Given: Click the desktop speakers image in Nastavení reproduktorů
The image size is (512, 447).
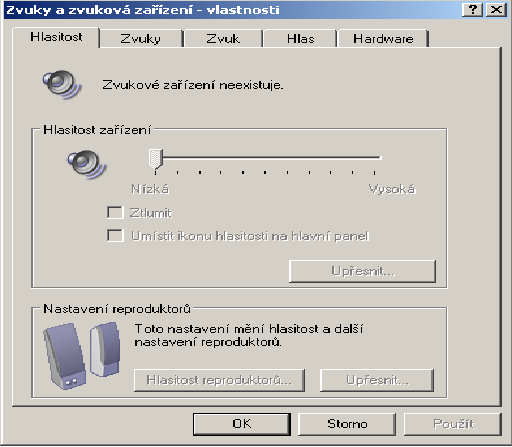Looking at the screenshot, I should point(82,355).
